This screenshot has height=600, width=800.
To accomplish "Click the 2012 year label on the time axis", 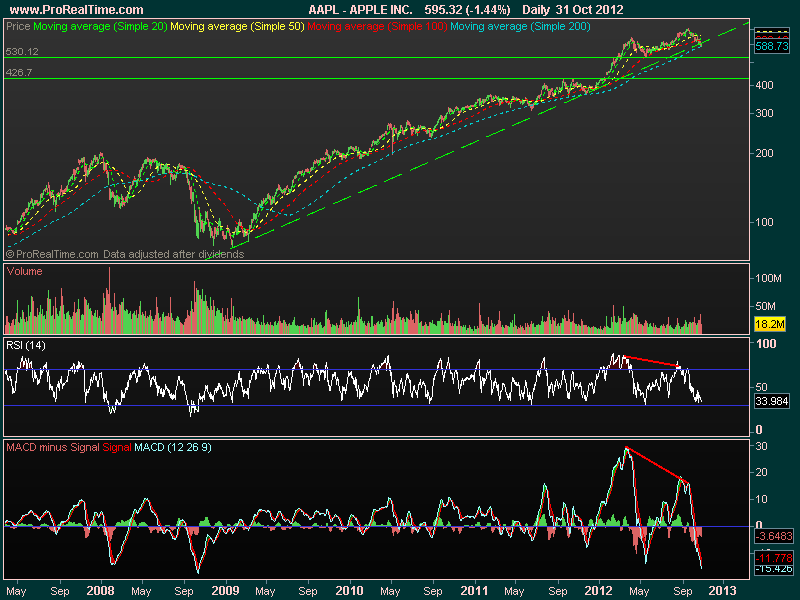I will tap(599, 591).
